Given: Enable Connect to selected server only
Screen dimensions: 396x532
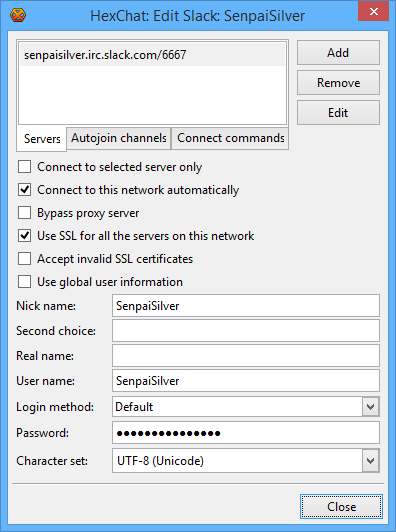Looking at the screenshot, I should click(x=24, y=167).
